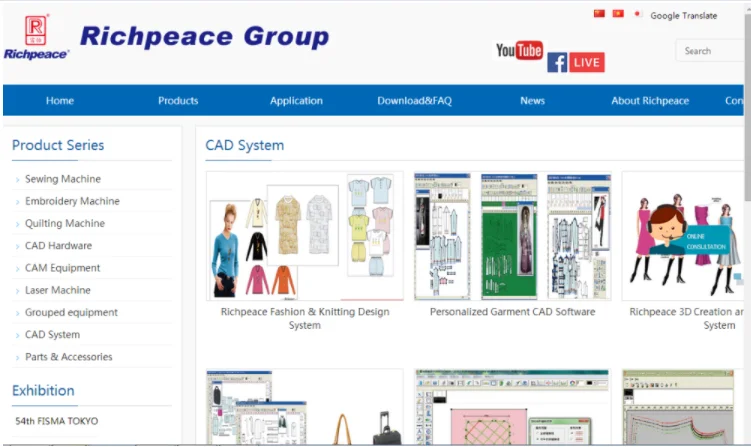
Task: Switch language with the Japanese flag
Action: click(637, 13)
